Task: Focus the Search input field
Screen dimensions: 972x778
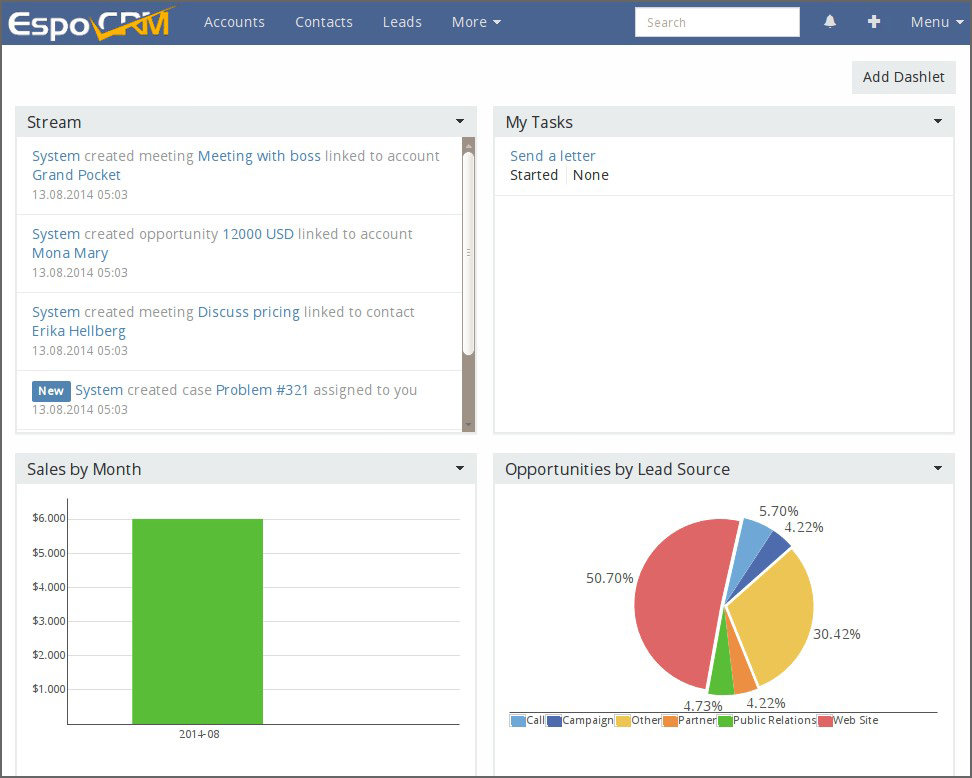Action: pyautogui.click(x=717, y=22)
